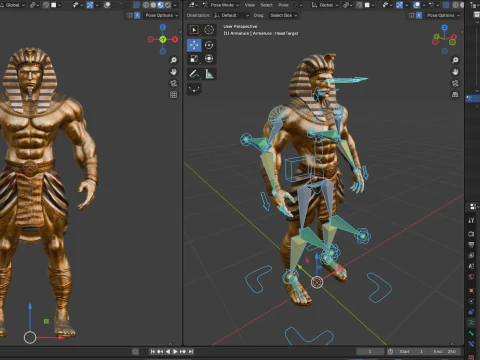The image size is (480, 360).
Task: Play animation in reverse
Action: click(168, 351)
